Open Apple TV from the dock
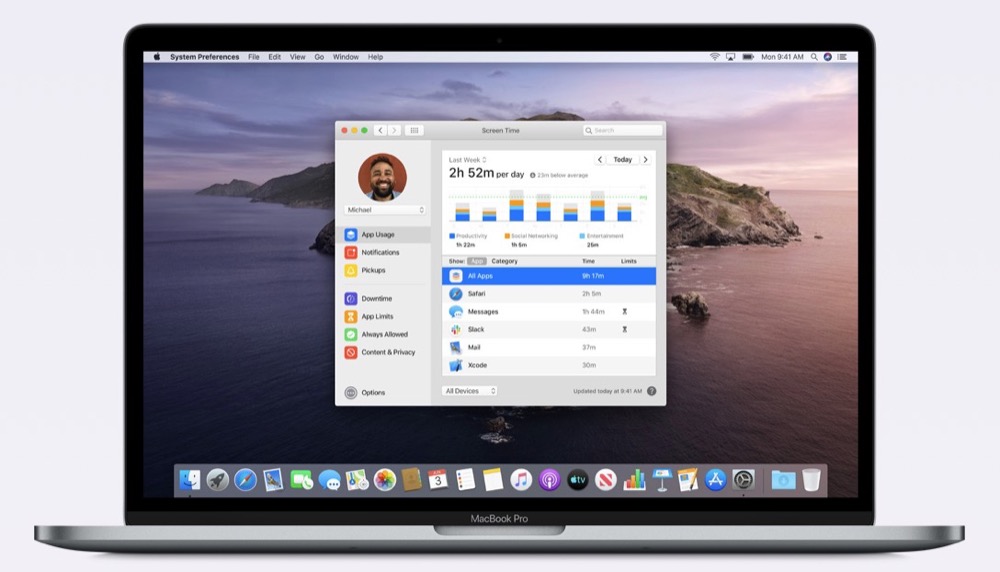 point(578,480)
